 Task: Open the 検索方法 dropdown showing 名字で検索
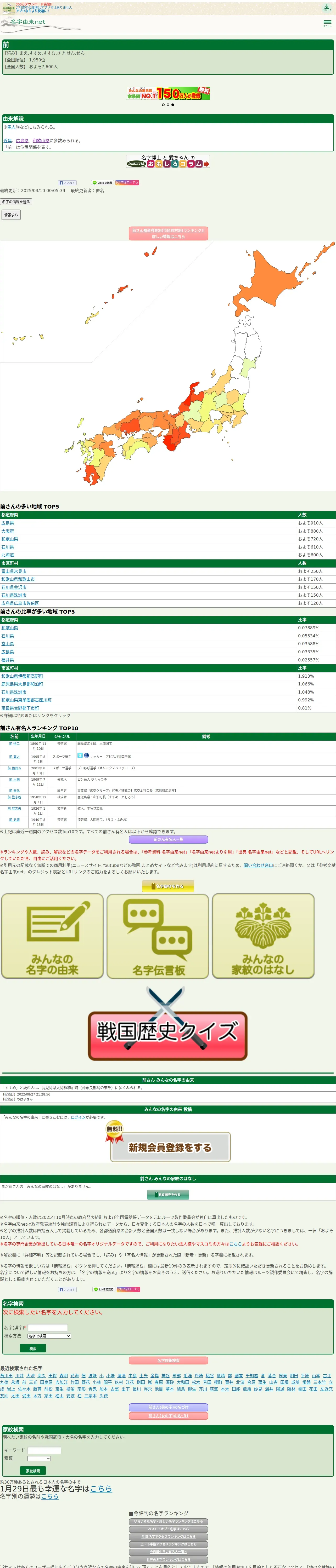[49, 1336]
